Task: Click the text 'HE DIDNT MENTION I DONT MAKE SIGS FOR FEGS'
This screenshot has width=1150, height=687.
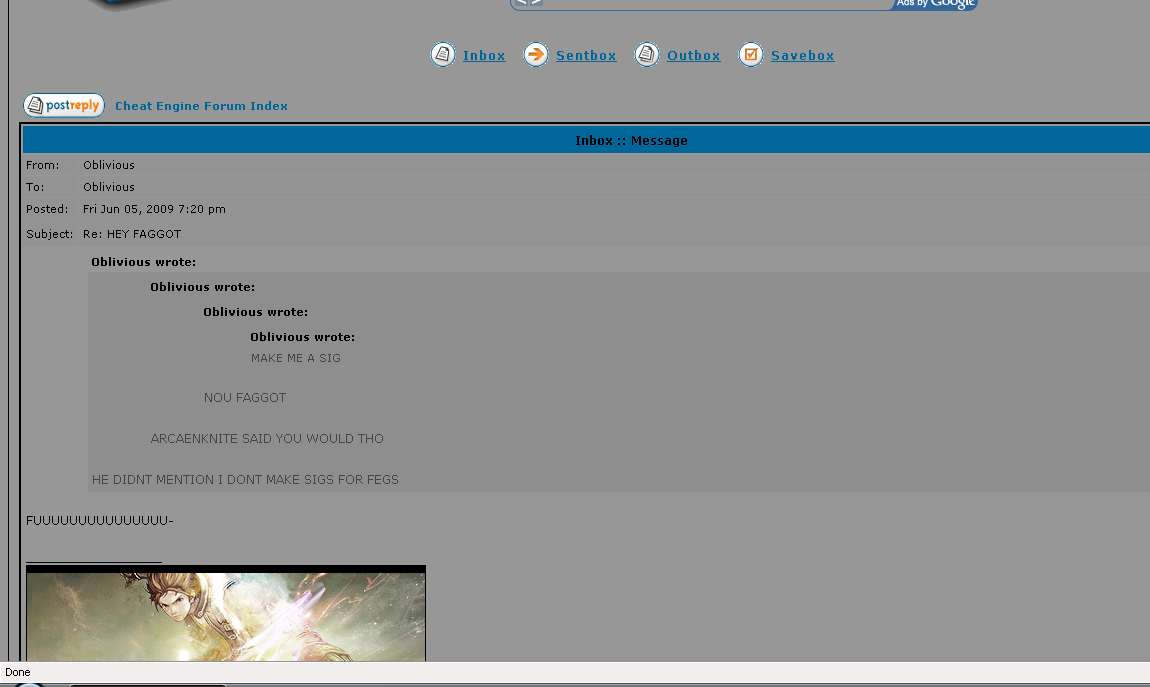Action: click(x=245, y=480)
